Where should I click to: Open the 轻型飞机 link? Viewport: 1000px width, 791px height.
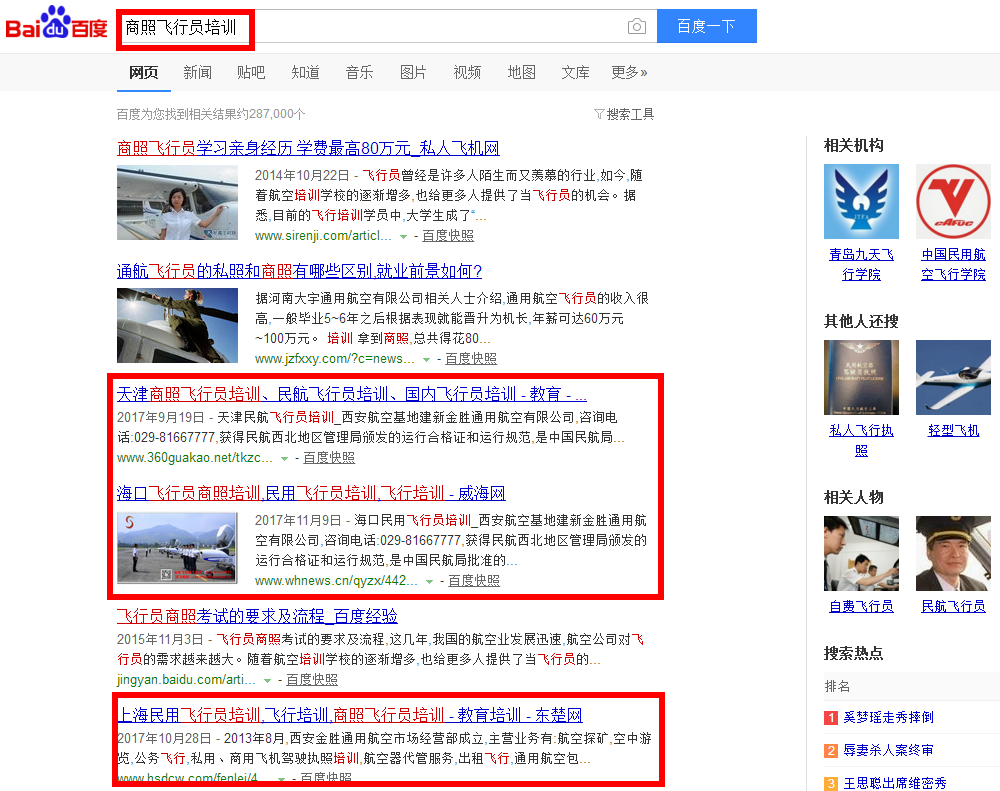click(x=953, y=431)
